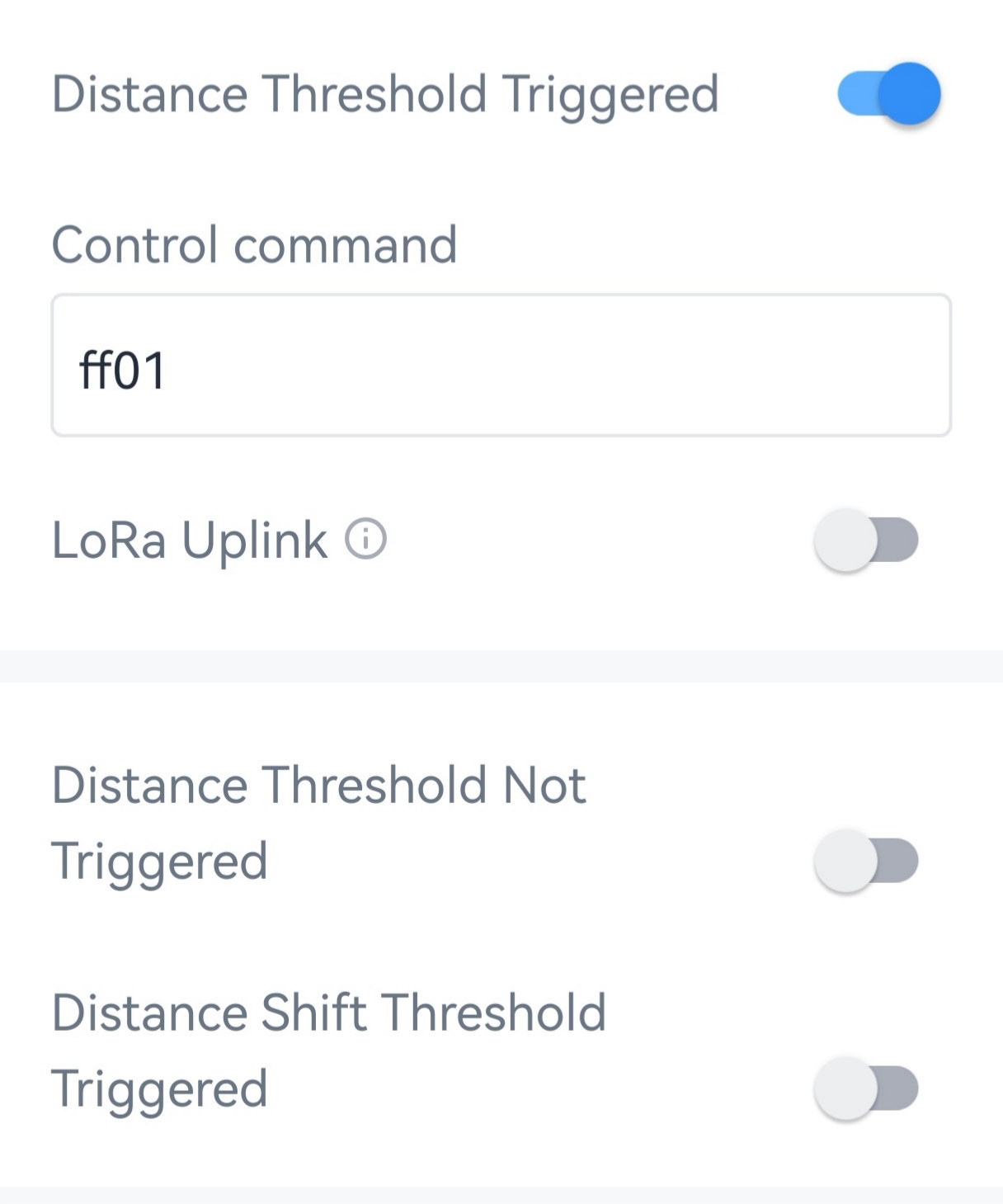Click the gray divider at the screen bottom

(501, 1195)
